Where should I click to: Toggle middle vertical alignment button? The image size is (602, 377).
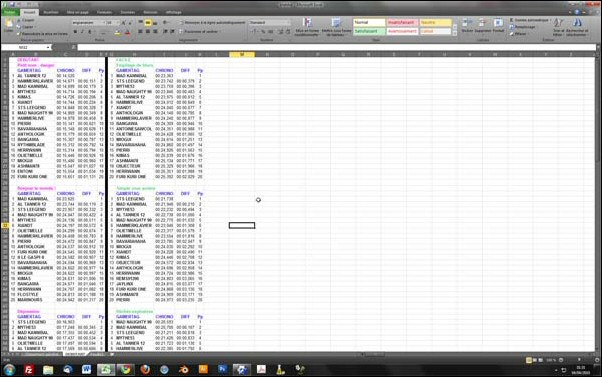point(148,23)
